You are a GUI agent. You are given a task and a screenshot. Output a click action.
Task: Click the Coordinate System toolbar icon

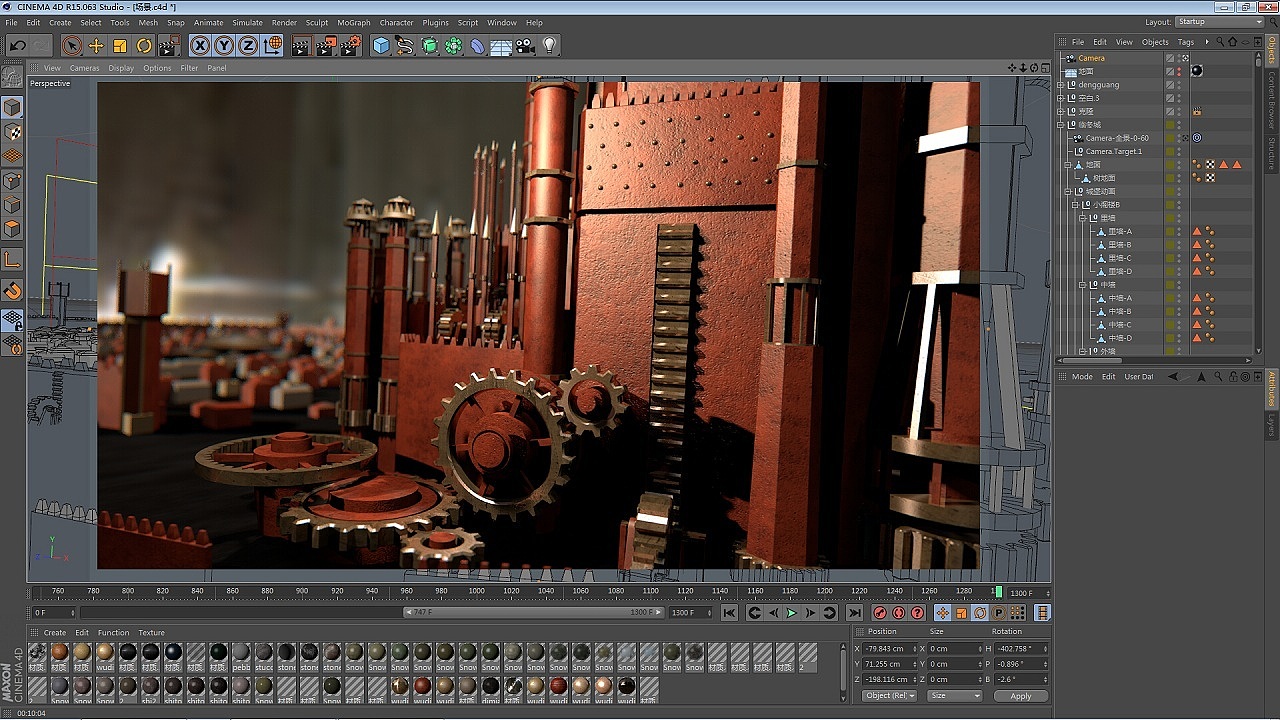click(273, 45)
